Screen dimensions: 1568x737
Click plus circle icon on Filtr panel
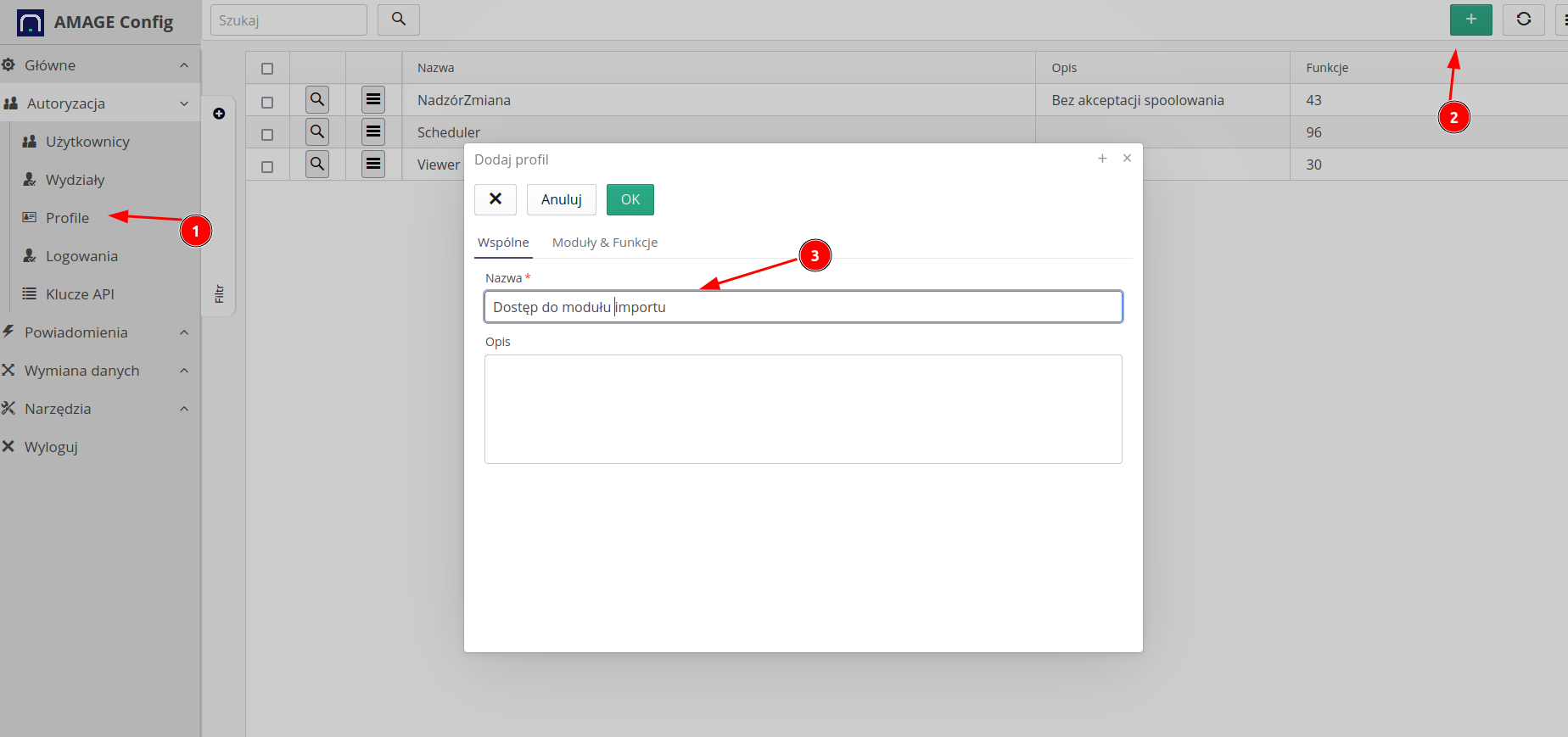click(219, 114)
